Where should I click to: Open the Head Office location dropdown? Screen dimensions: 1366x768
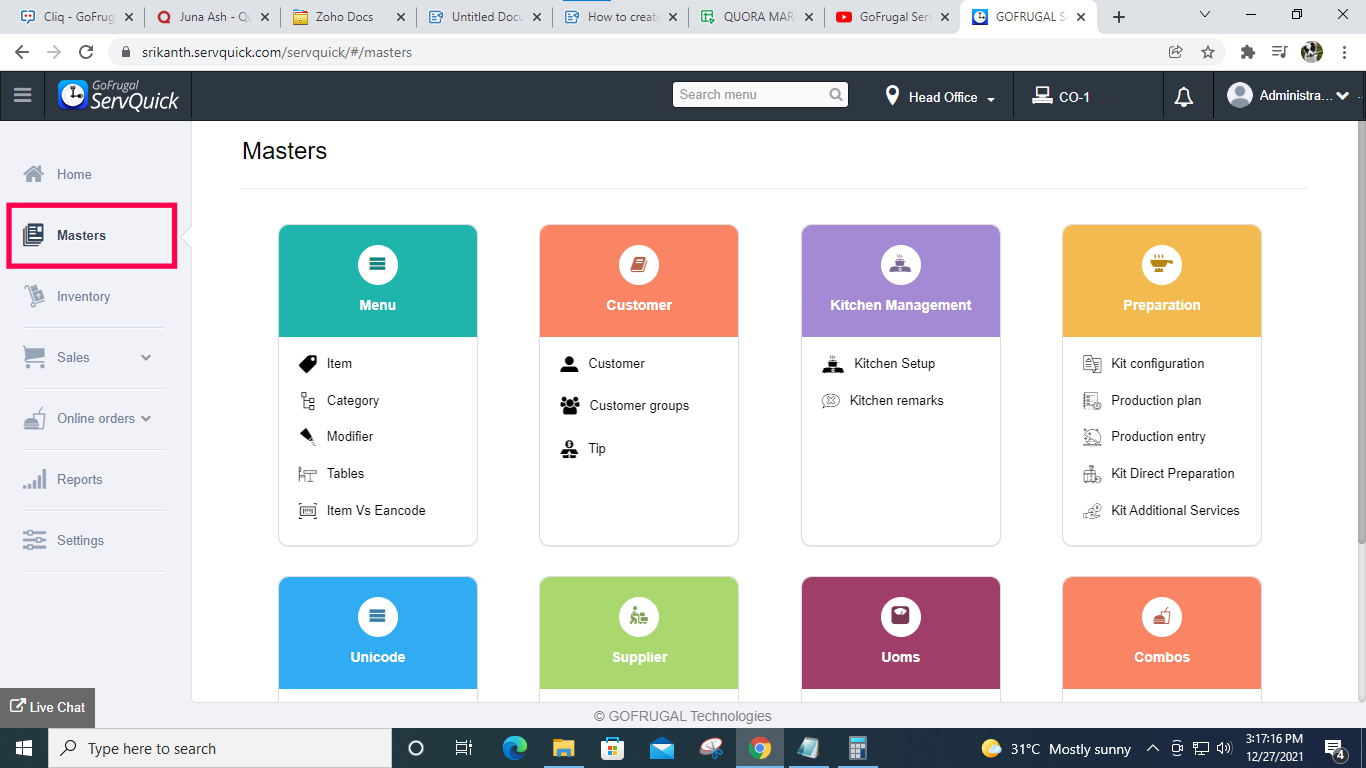point(940,97)
